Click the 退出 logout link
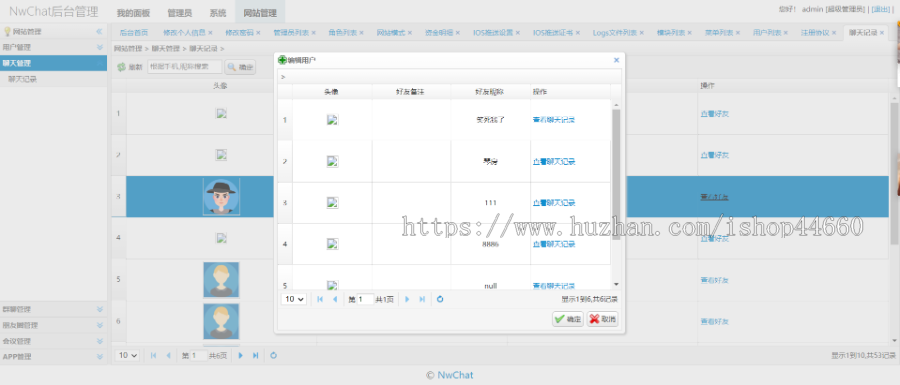This screenshot has height=385, width=900. [x=881, y=9]
